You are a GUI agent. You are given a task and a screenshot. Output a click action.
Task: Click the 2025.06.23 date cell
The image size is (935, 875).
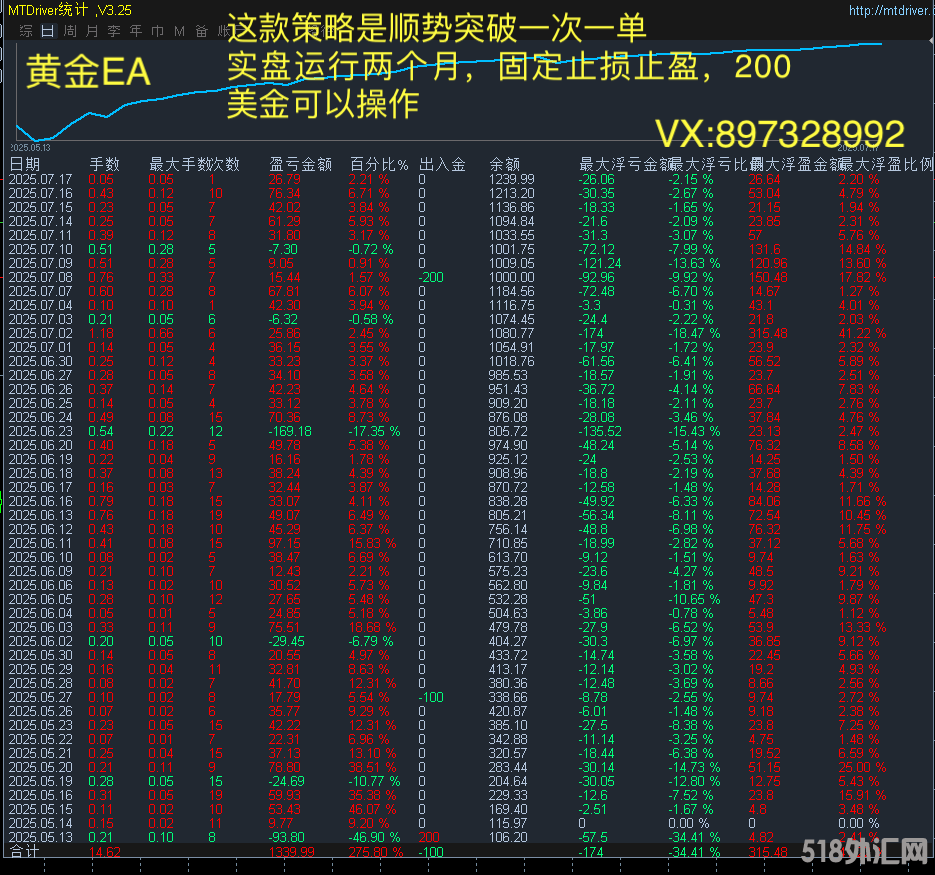tap(41, 431)
